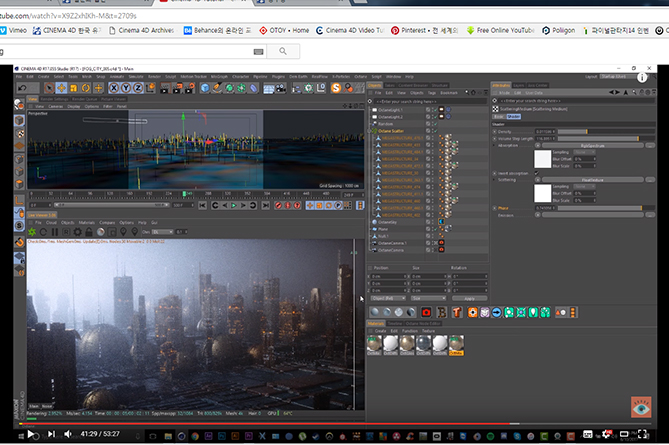The width and height of the screenshot is (669, 445).
Task: Click current frame marker on timeline ruler
Action: [185, 194]
